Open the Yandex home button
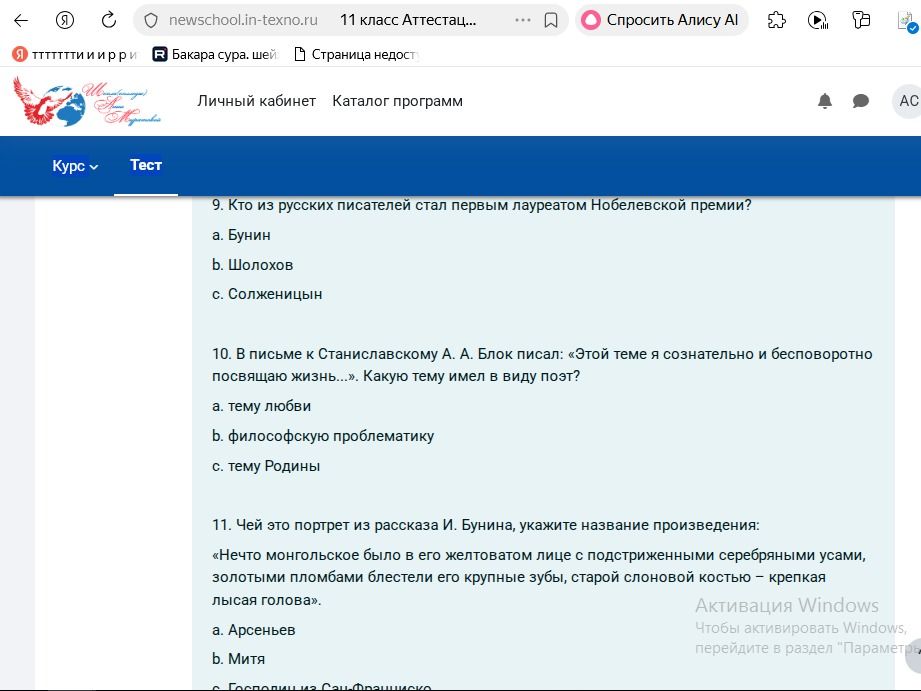The height and width of the screenshot is (691, 921). pos(65,21)
